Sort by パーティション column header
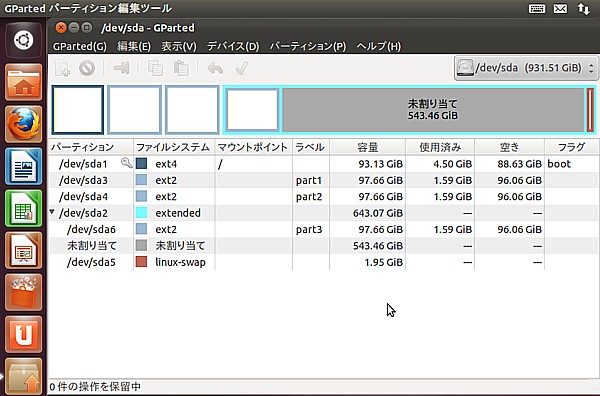 coord(91,147)
